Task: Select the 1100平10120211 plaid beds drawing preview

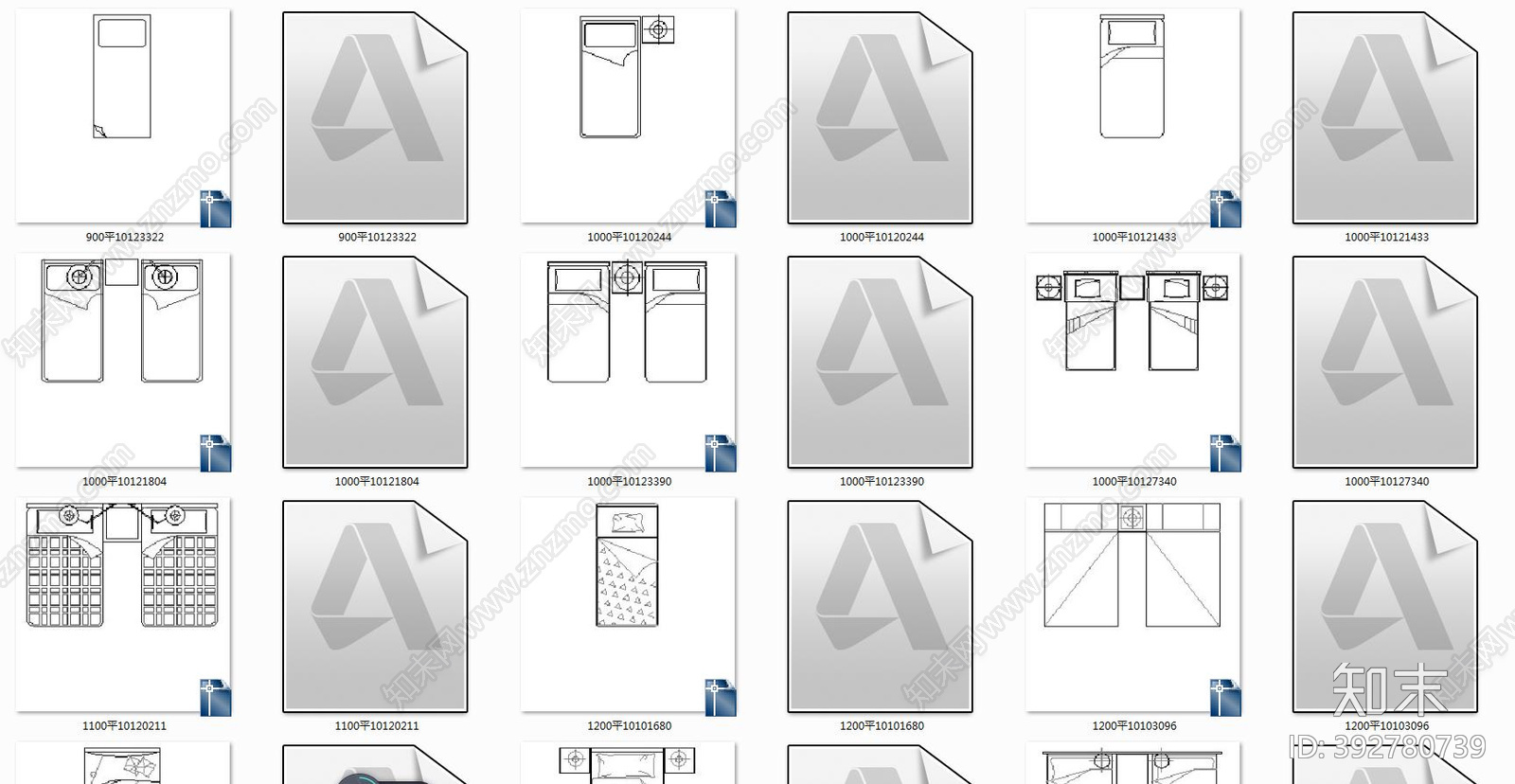Action: [123, 605]
